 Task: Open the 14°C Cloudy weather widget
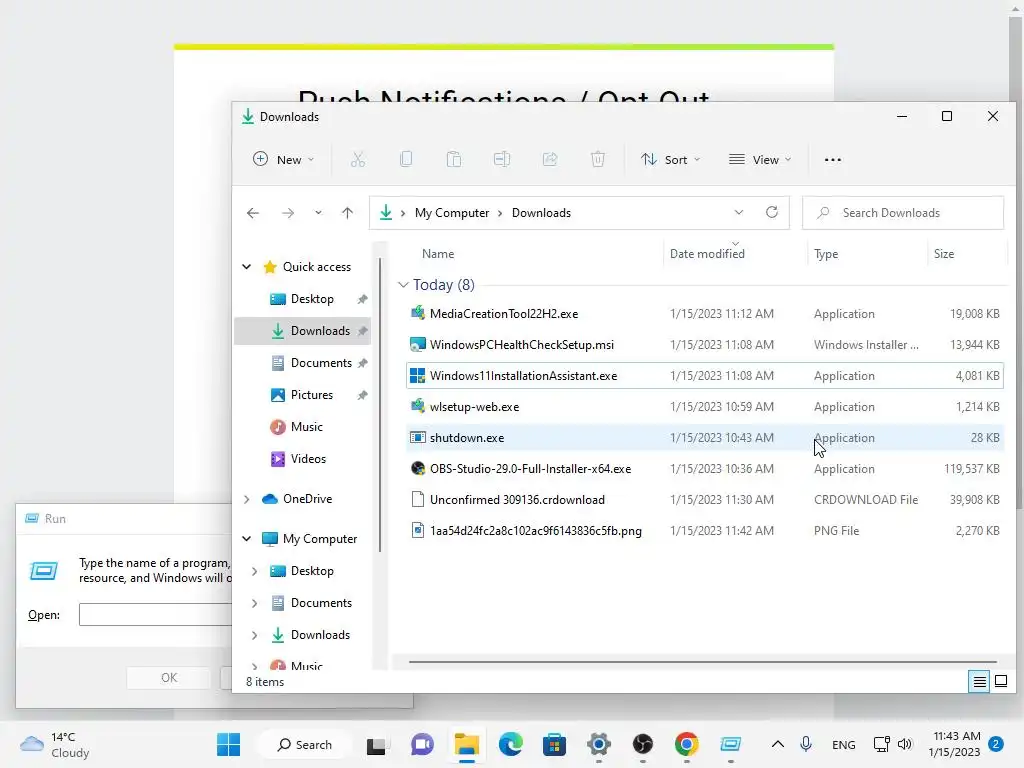point(55,744)
